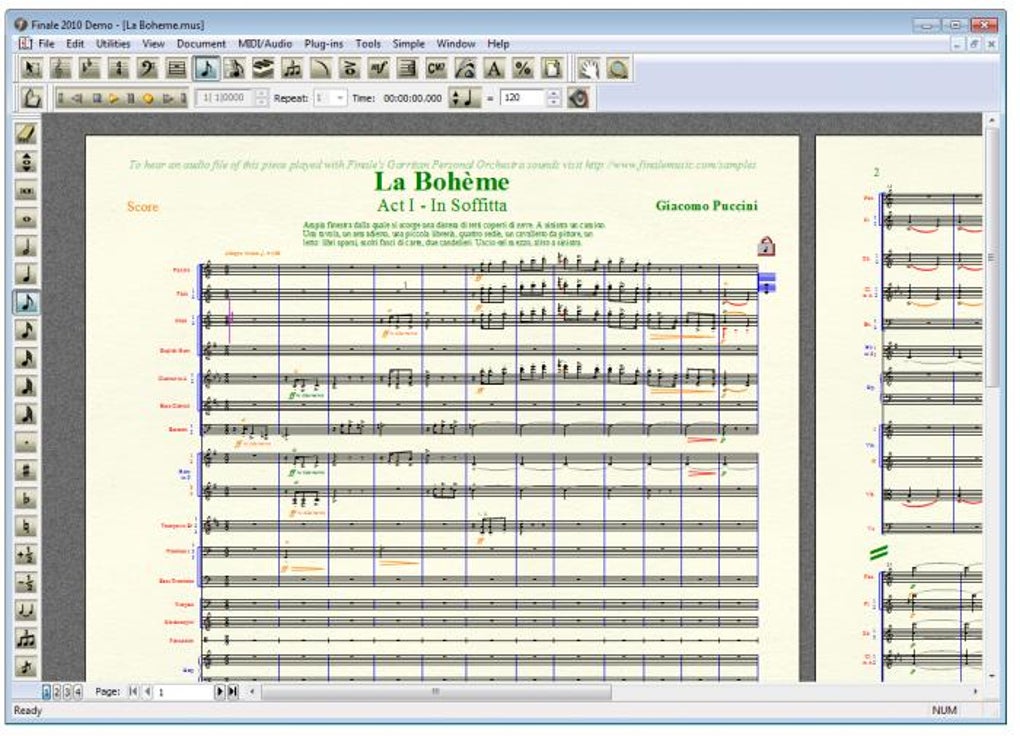This screenshot has width=1020, height=736.
Task: Switch to layer 3
Action: pos(67,691)
